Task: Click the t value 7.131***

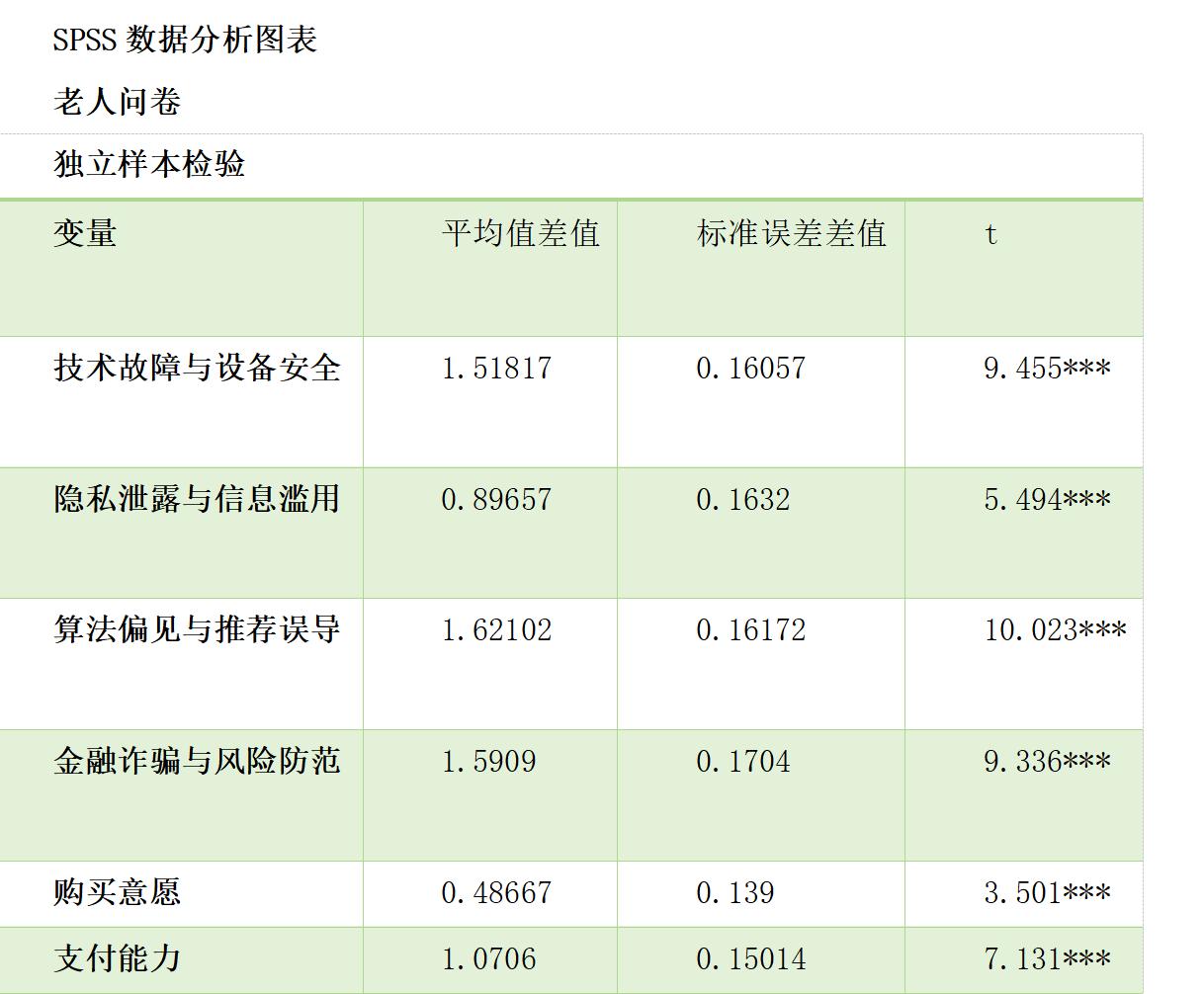Action: 1046,958
